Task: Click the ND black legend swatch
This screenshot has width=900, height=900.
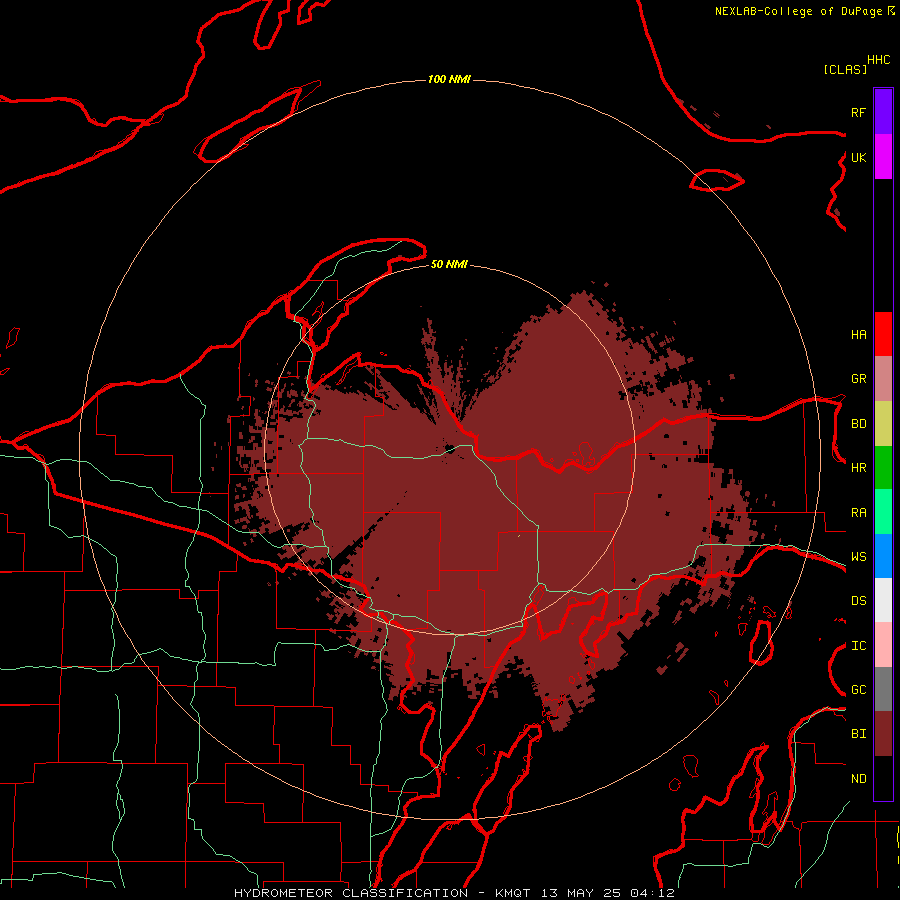Action: pyautogui.click(x=883, y=778)
